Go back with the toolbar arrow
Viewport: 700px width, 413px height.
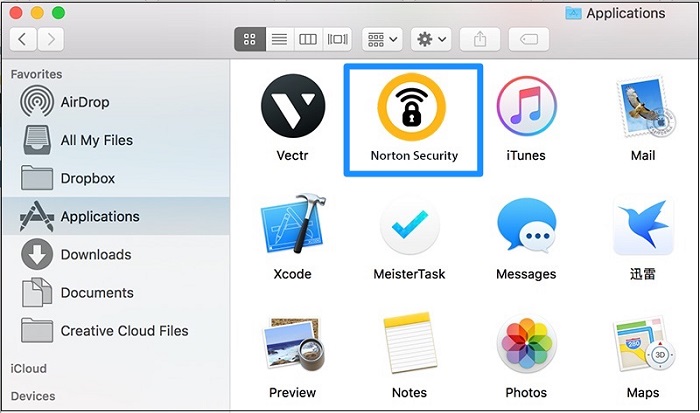tap(23, 39)
